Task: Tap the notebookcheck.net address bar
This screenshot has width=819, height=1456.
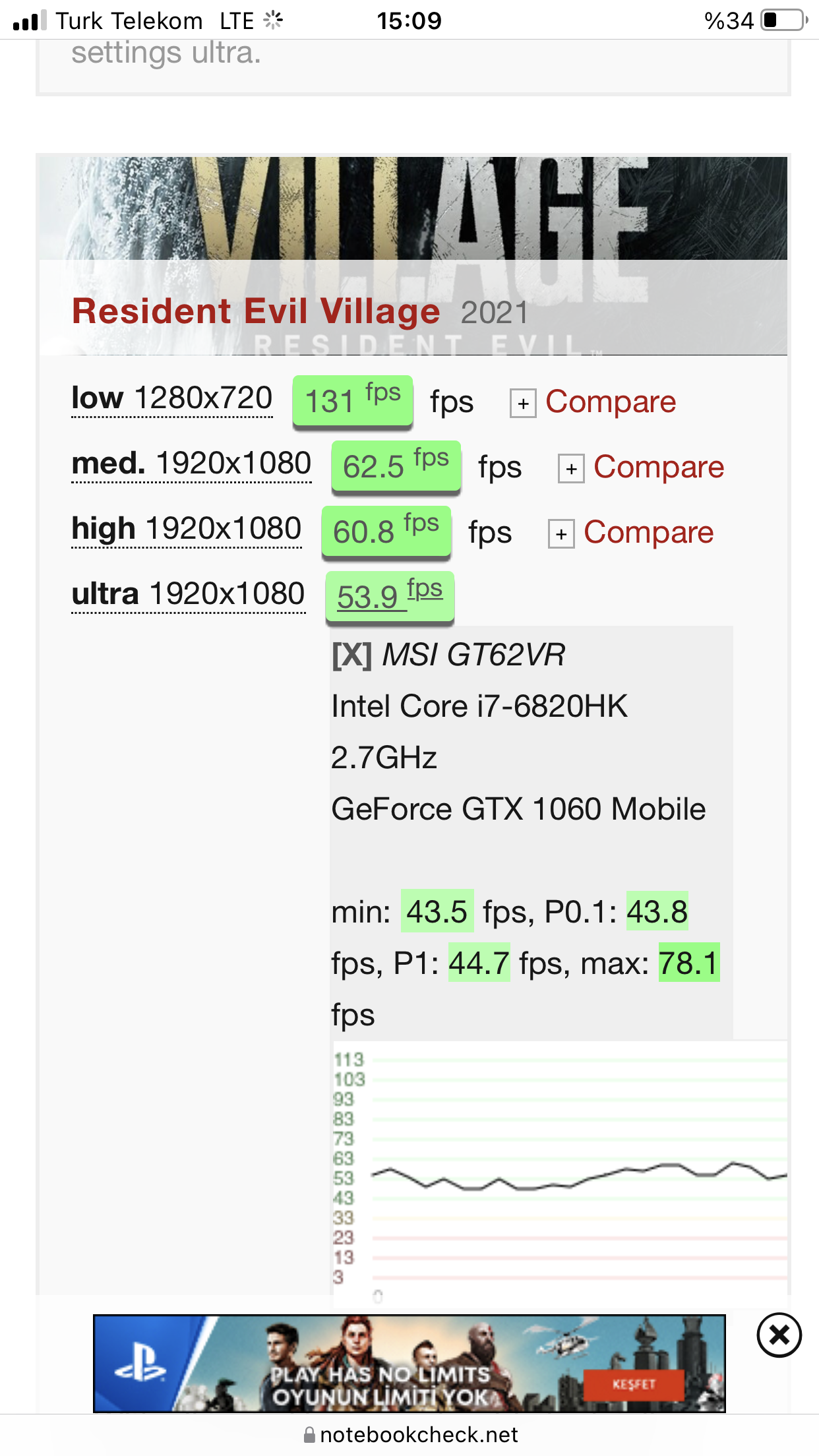Action: pyautogui.click(x=409, y=1435)
